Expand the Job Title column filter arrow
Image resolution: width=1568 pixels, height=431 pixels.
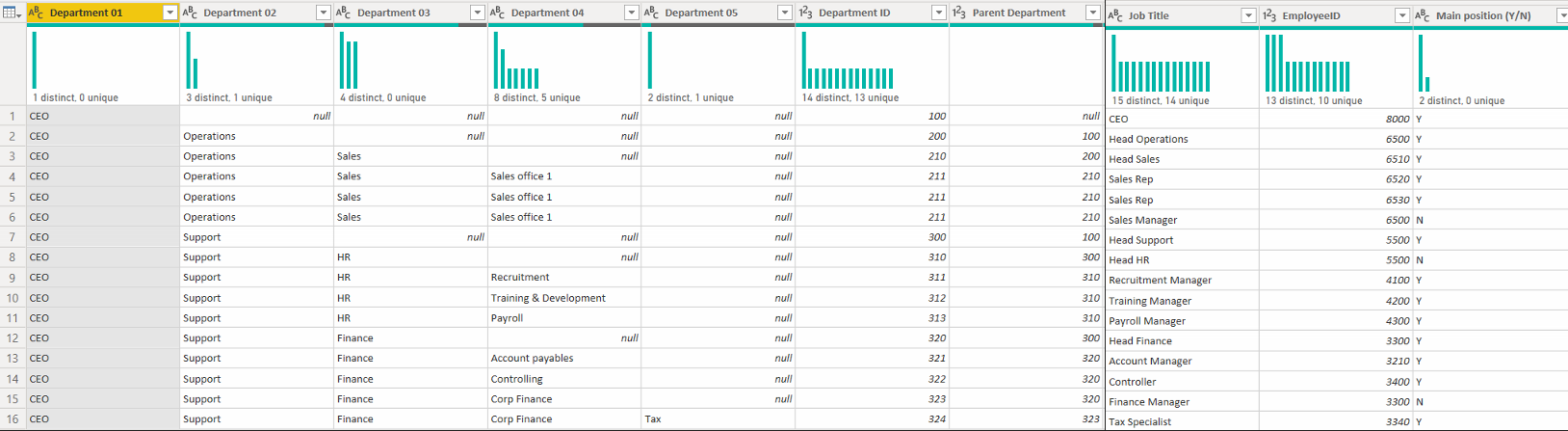[x=1248, y=15]
